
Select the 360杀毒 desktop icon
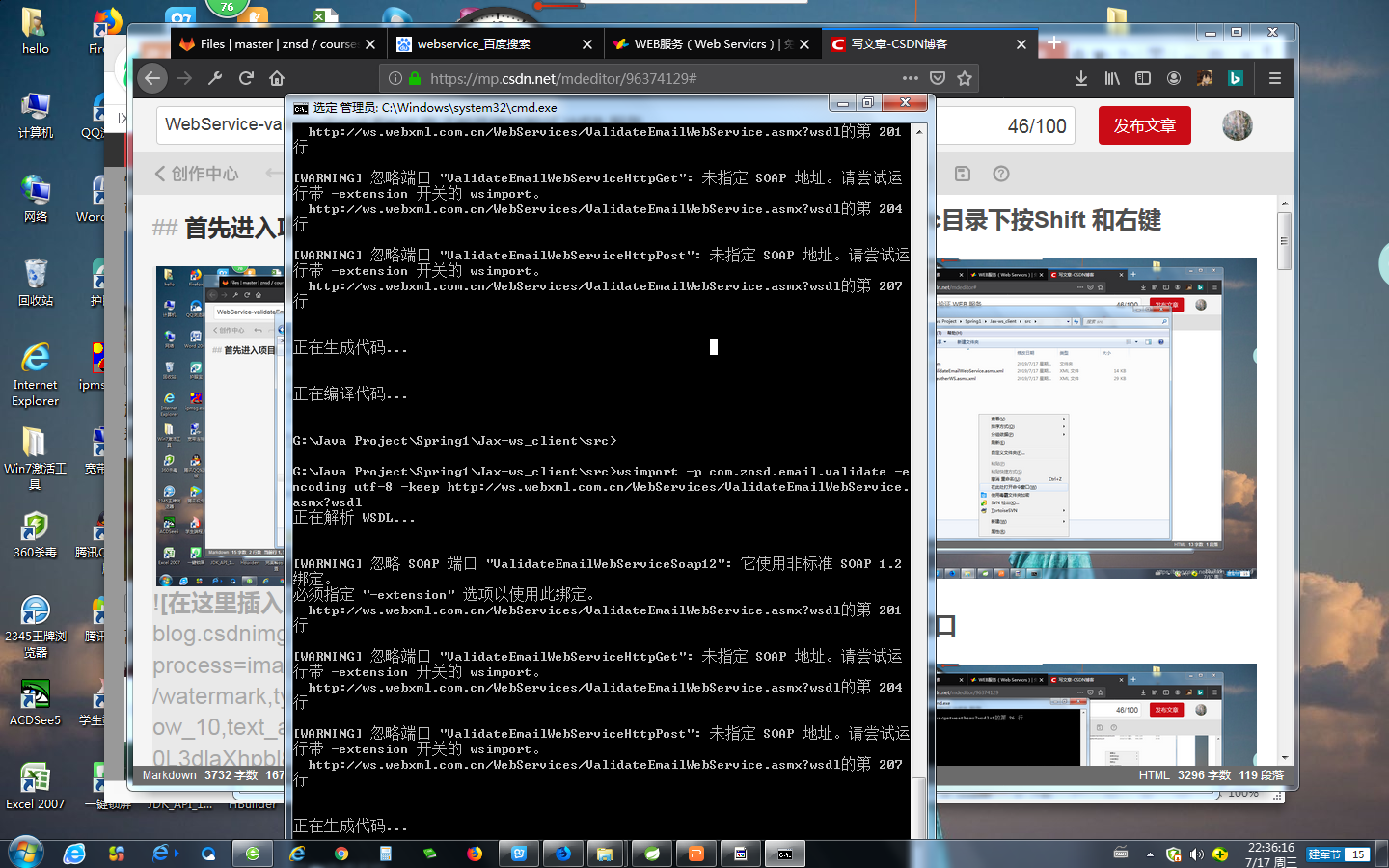pos(35,534)
